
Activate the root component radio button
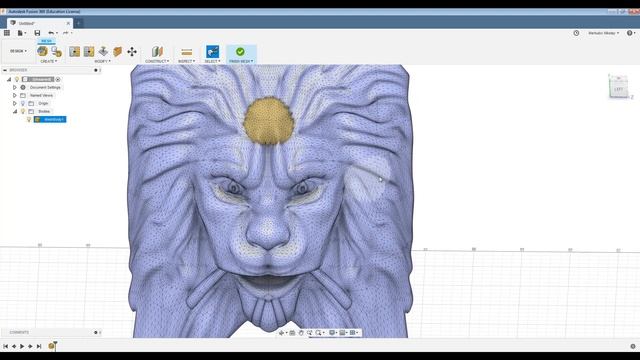coord(58,79)
